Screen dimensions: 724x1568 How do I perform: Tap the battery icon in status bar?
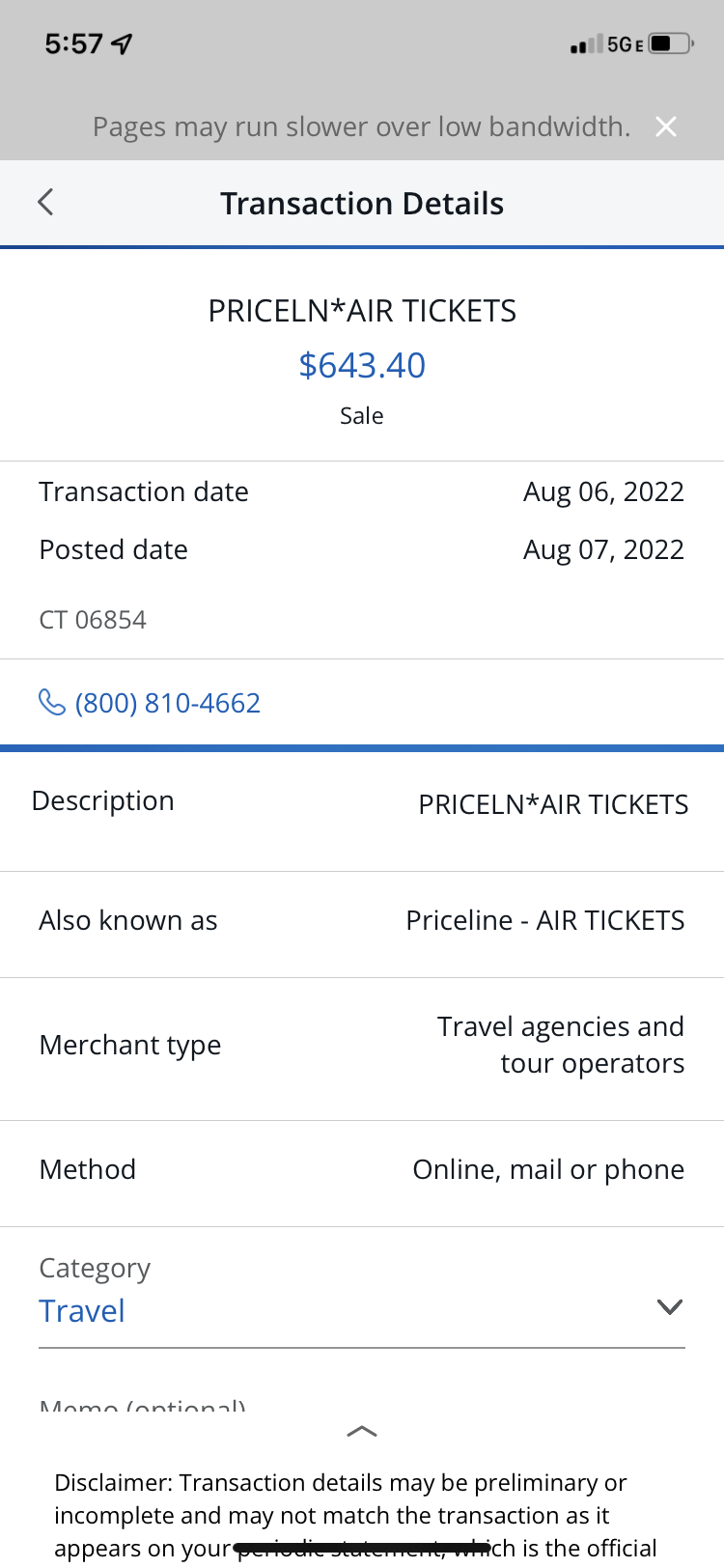pos(670,44)
